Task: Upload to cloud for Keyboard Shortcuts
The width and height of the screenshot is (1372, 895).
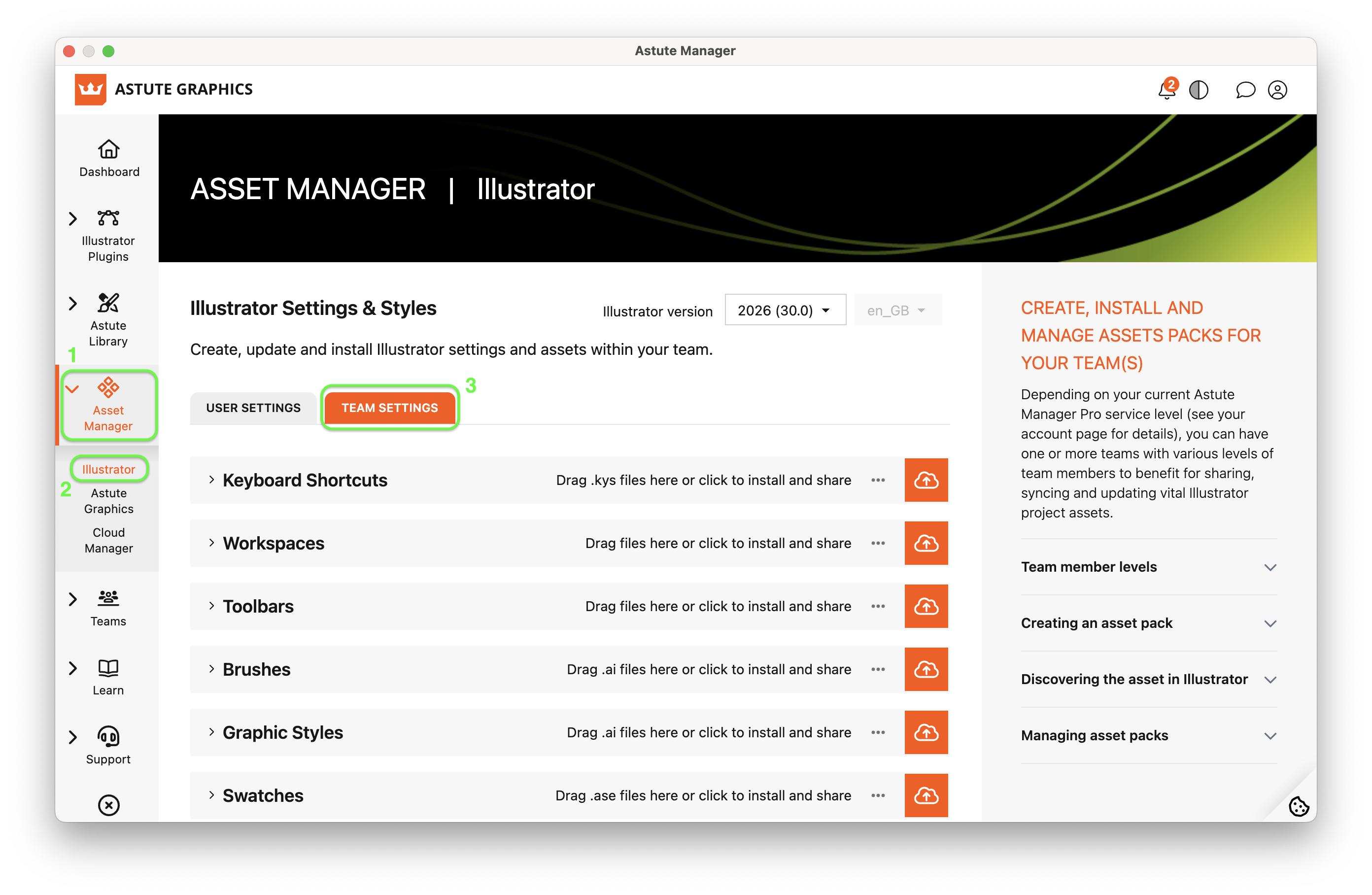Action: point(926,480)
